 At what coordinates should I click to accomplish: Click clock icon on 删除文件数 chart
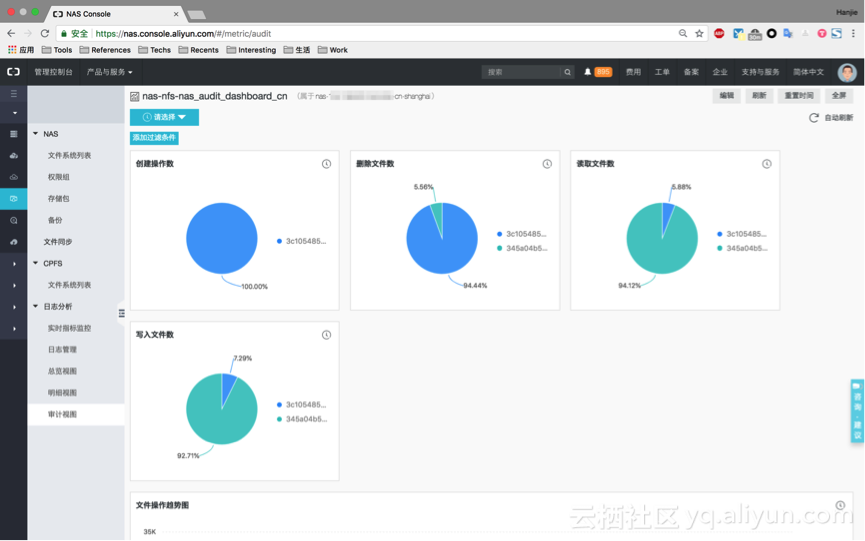(547, 164)
